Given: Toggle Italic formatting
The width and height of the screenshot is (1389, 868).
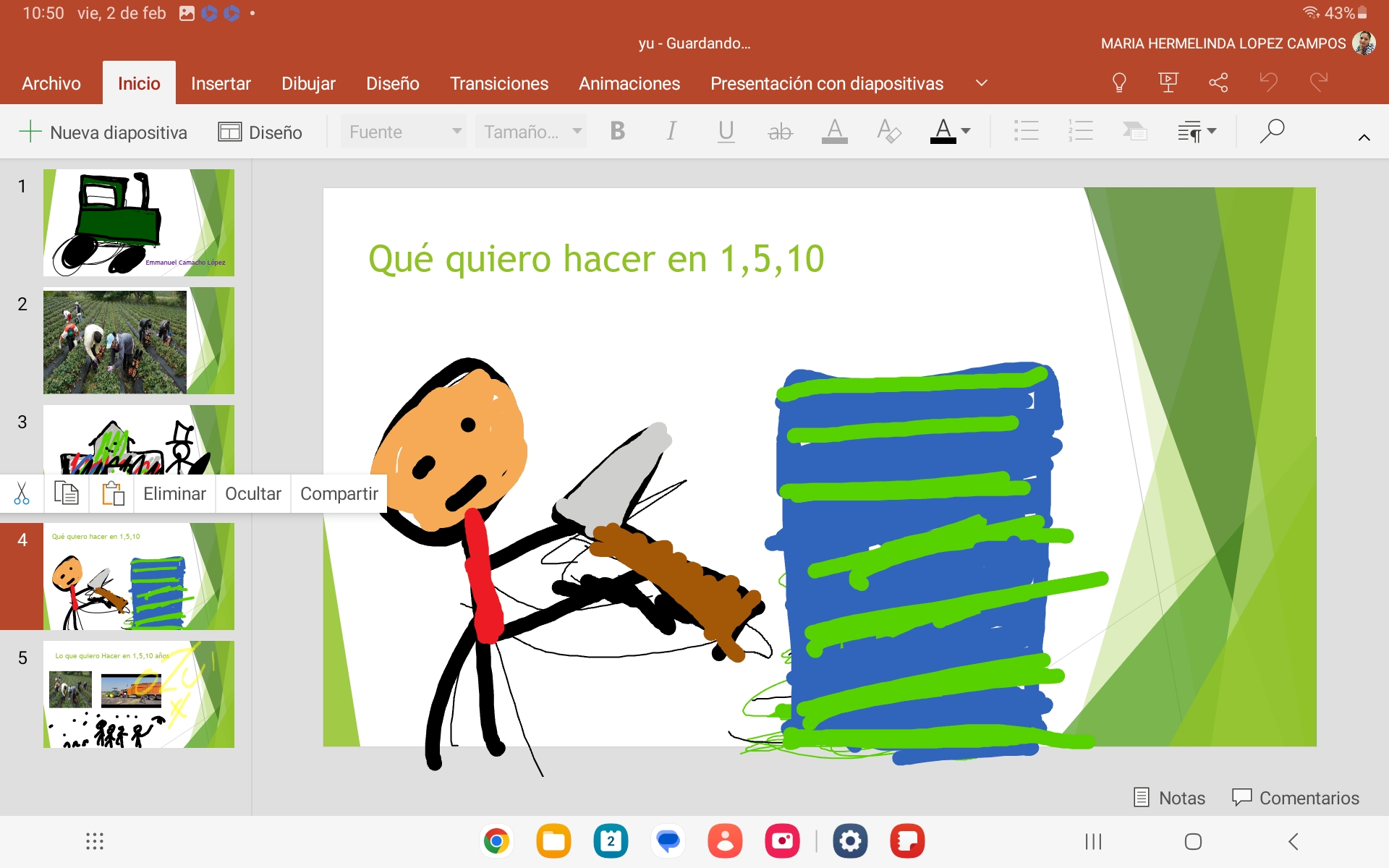Looking at the screenshot, I should (x=671, y=132).
